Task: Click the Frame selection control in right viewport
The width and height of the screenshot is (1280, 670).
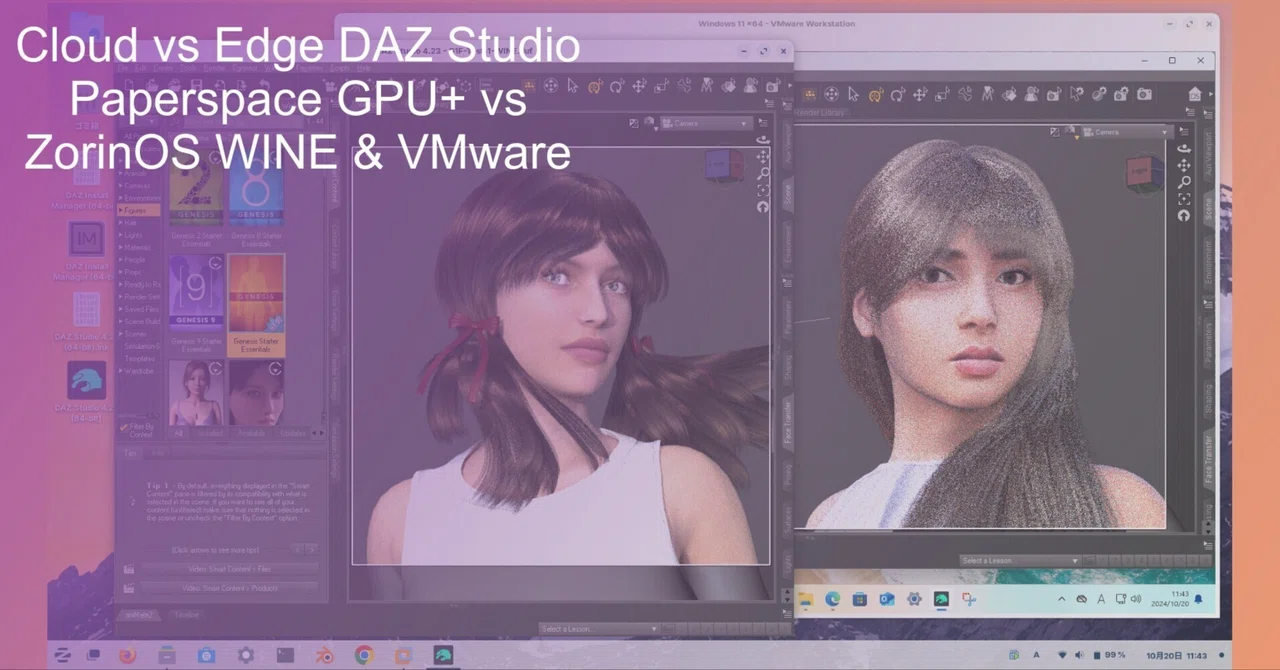Action: tap(1184, 199)
